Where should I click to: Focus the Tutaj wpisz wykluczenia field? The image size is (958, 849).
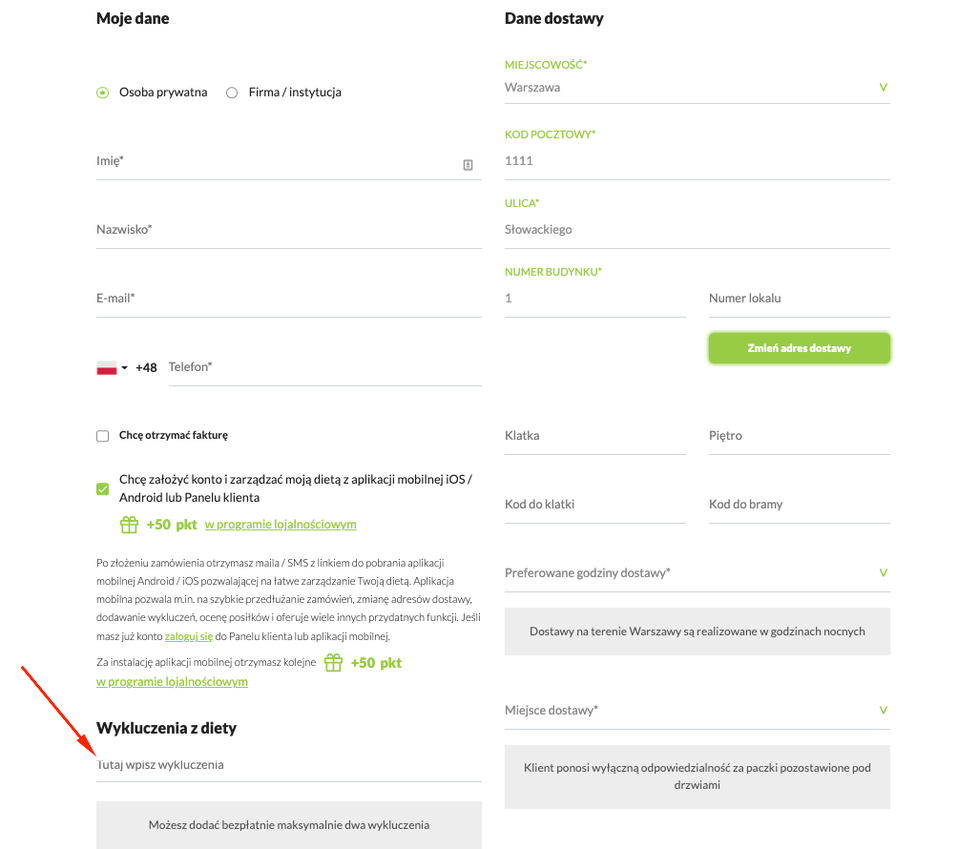288,765
